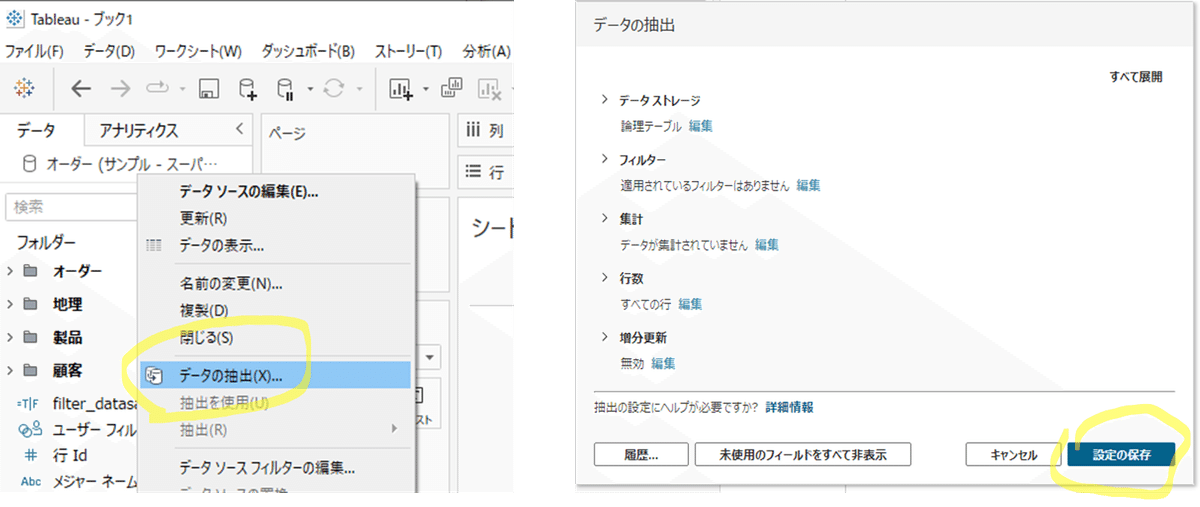Click the Abc string icon beside メジャー ネーム
1200x507 pixels.
click(x=29, y=482)
